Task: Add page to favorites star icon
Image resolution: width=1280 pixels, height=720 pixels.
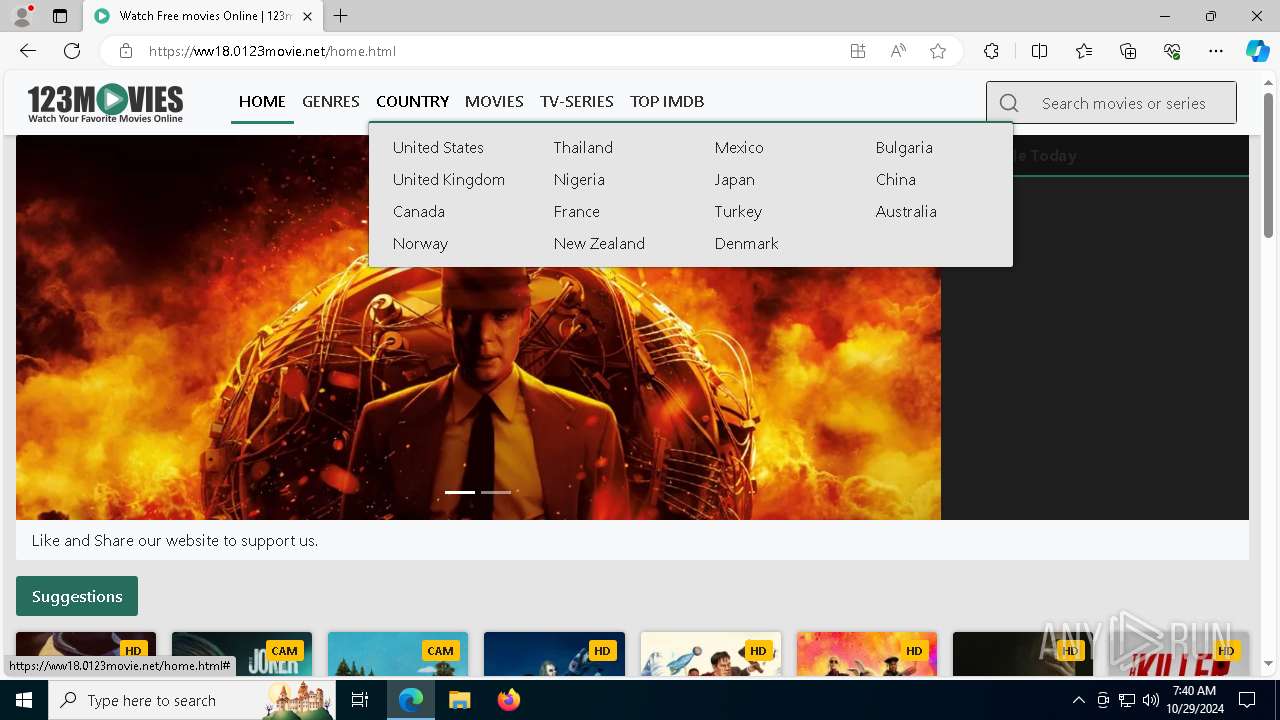Action: click(938, 51)
